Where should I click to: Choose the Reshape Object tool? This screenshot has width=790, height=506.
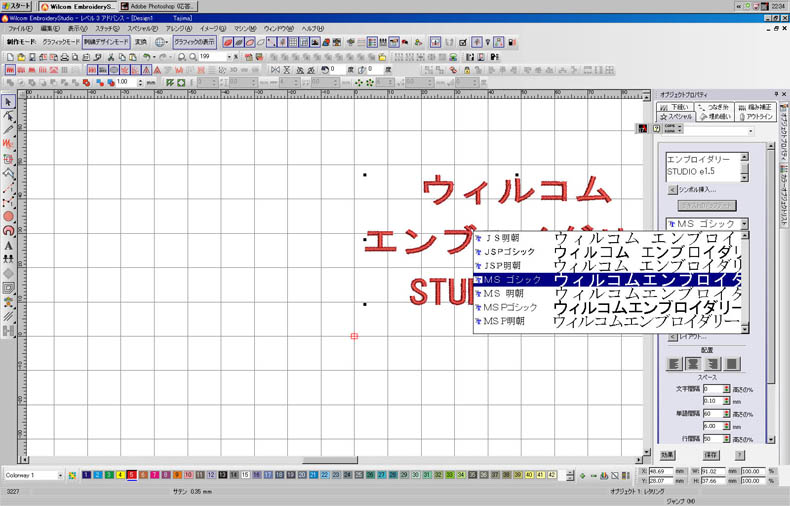(x=8, y=116)
